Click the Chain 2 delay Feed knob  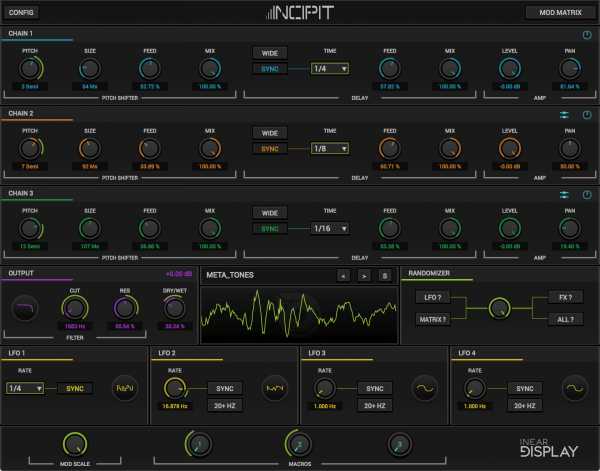click(x=390, y=148)
